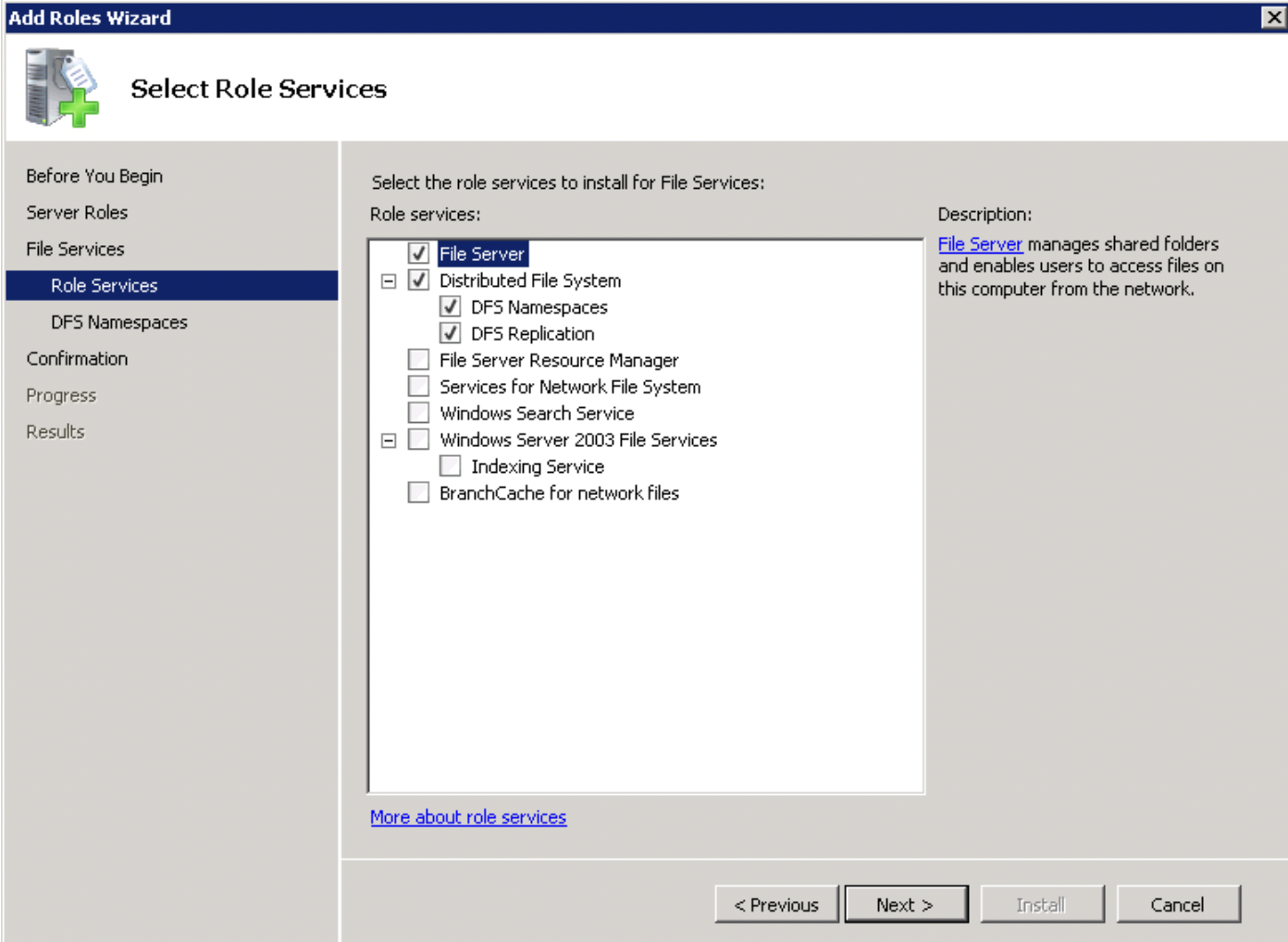Select the Windows Search Service label
Screen dimensions: 1288x942
tap(537, 414)
